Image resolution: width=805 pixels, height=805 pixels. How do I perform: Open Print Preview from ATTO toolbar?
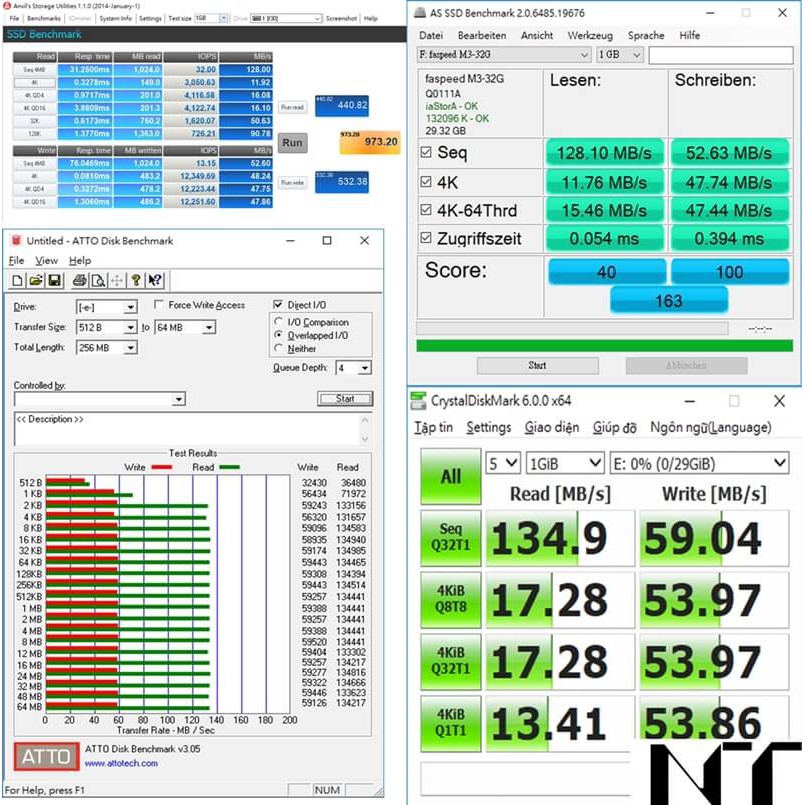pos(97,280)
